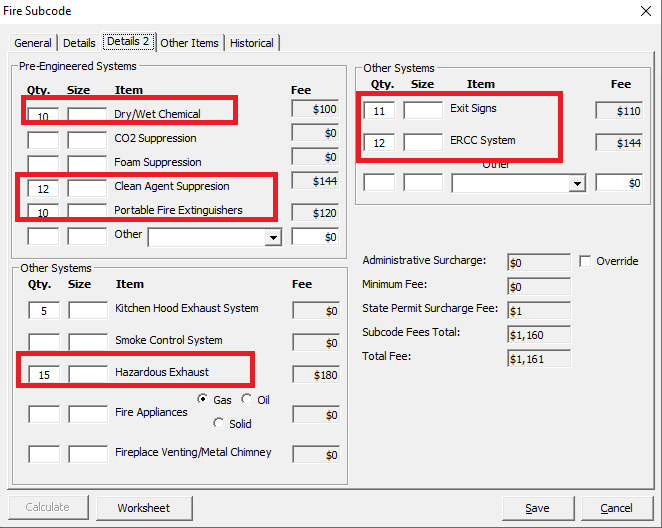Close the Fire Subcode dialog
Screen dimensions: 662x528
(x=644, y=11)
